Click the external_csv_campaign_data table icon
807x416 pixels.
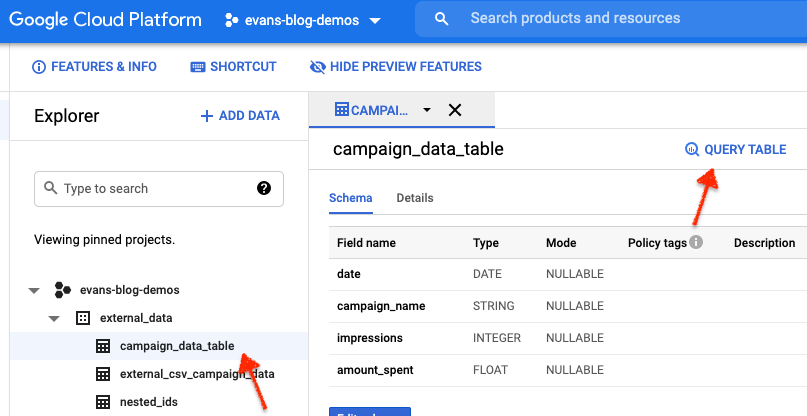tap(102, 374)
